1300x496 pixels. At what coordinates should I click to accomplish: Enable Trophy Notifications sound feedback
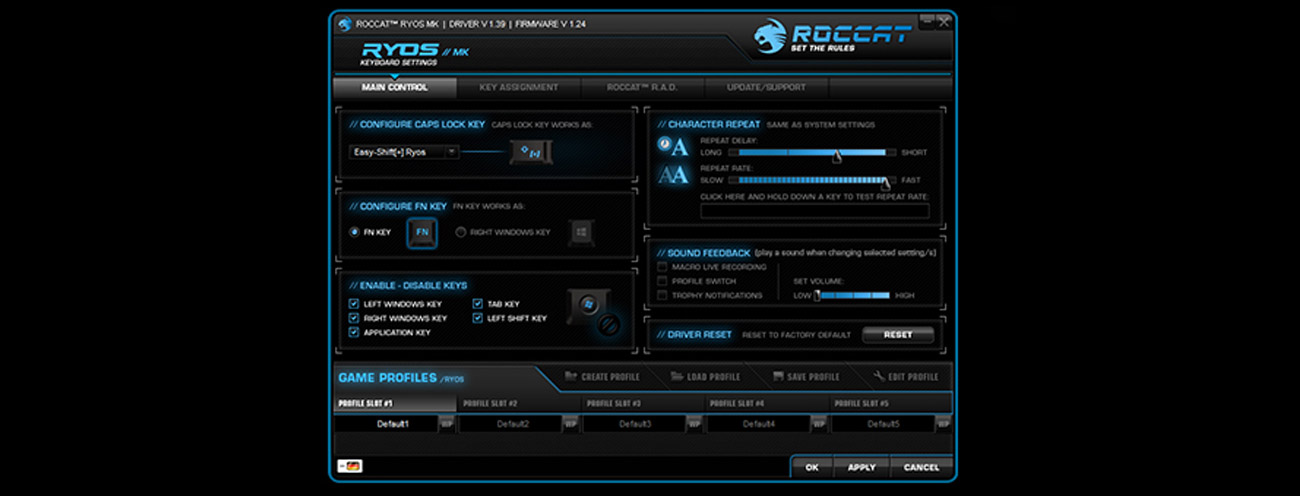(x=662, y=295)
